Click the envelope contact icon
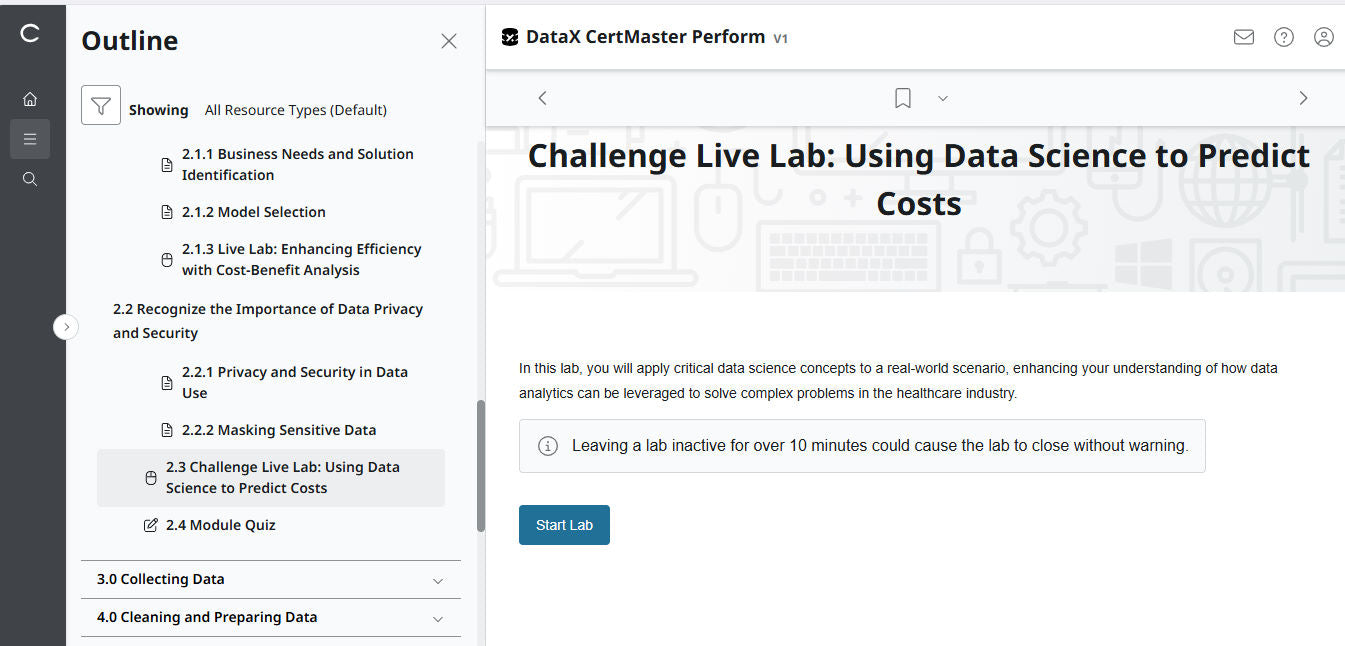 (x=1243, y=37)
